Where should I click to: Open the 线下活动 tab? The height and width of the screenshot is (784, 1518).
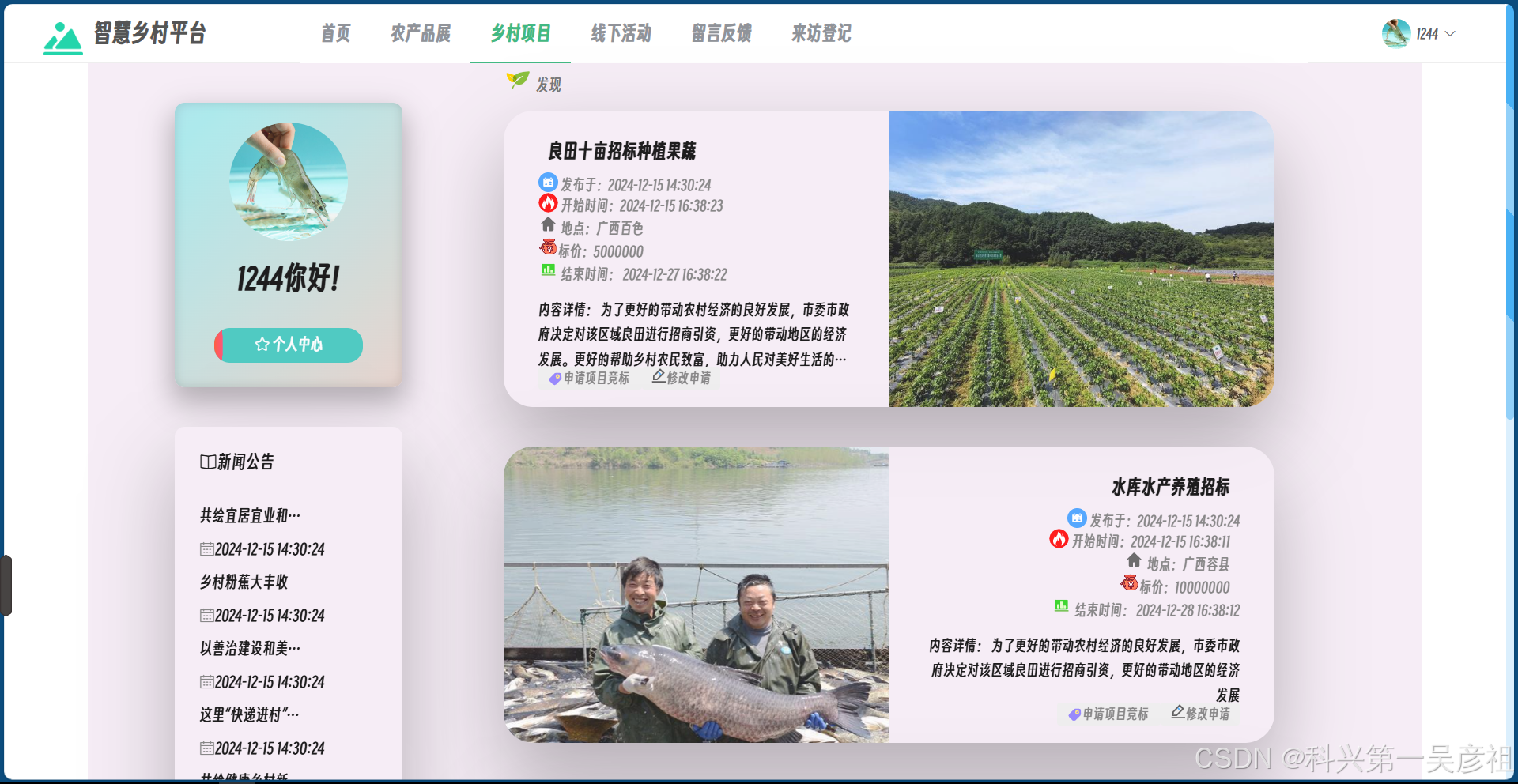[x=621, y=33]
